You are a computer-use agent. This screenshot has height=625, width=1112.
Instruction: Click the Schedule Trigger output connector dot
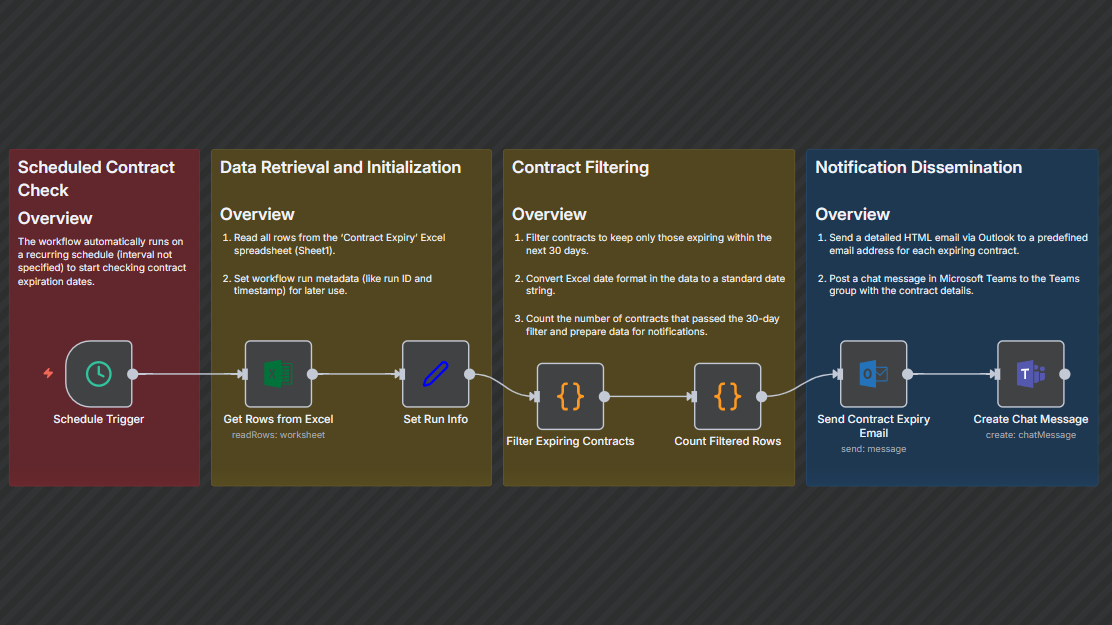pos(133,374)
